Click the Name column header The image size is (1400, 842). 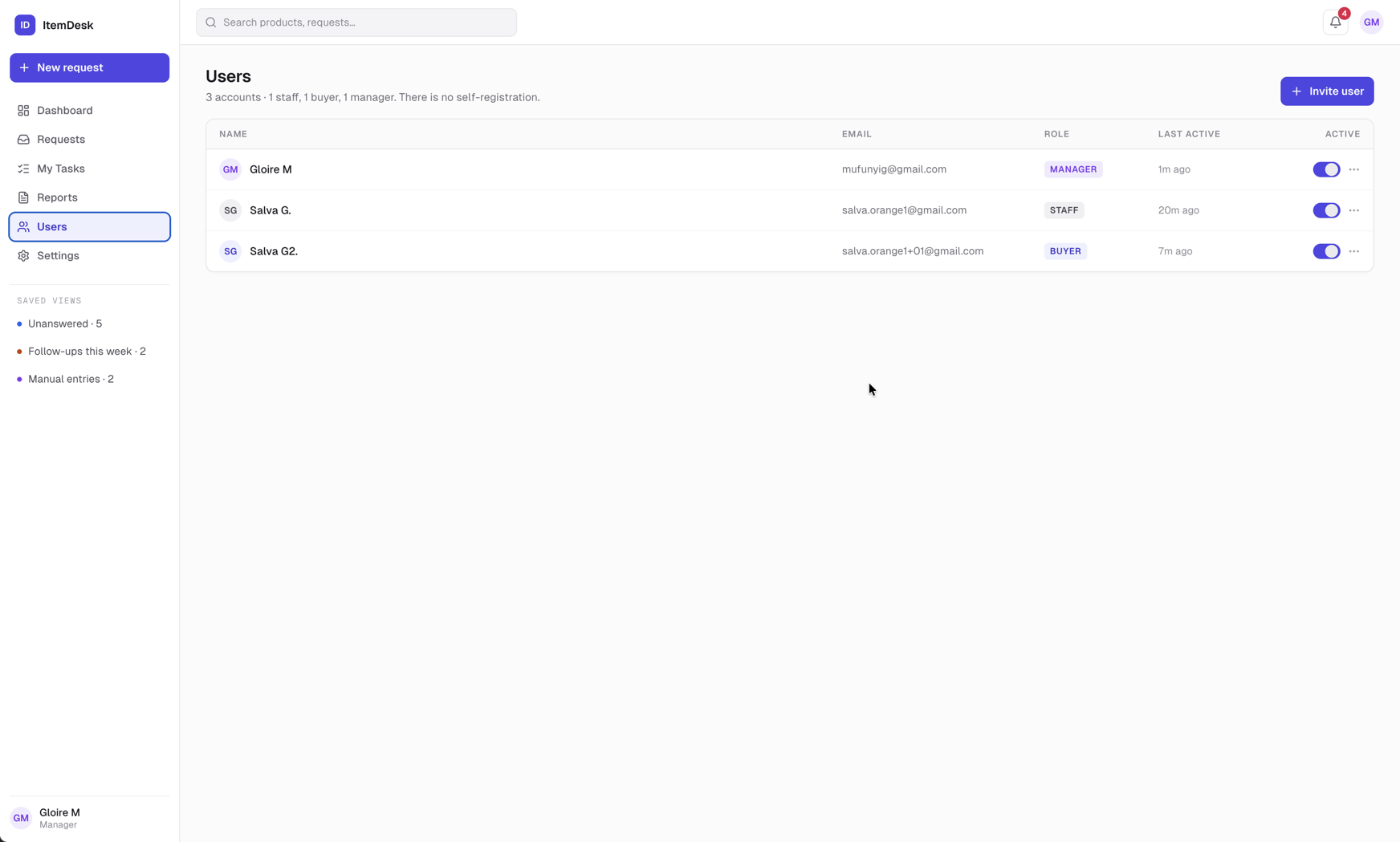tap(234, 134)
